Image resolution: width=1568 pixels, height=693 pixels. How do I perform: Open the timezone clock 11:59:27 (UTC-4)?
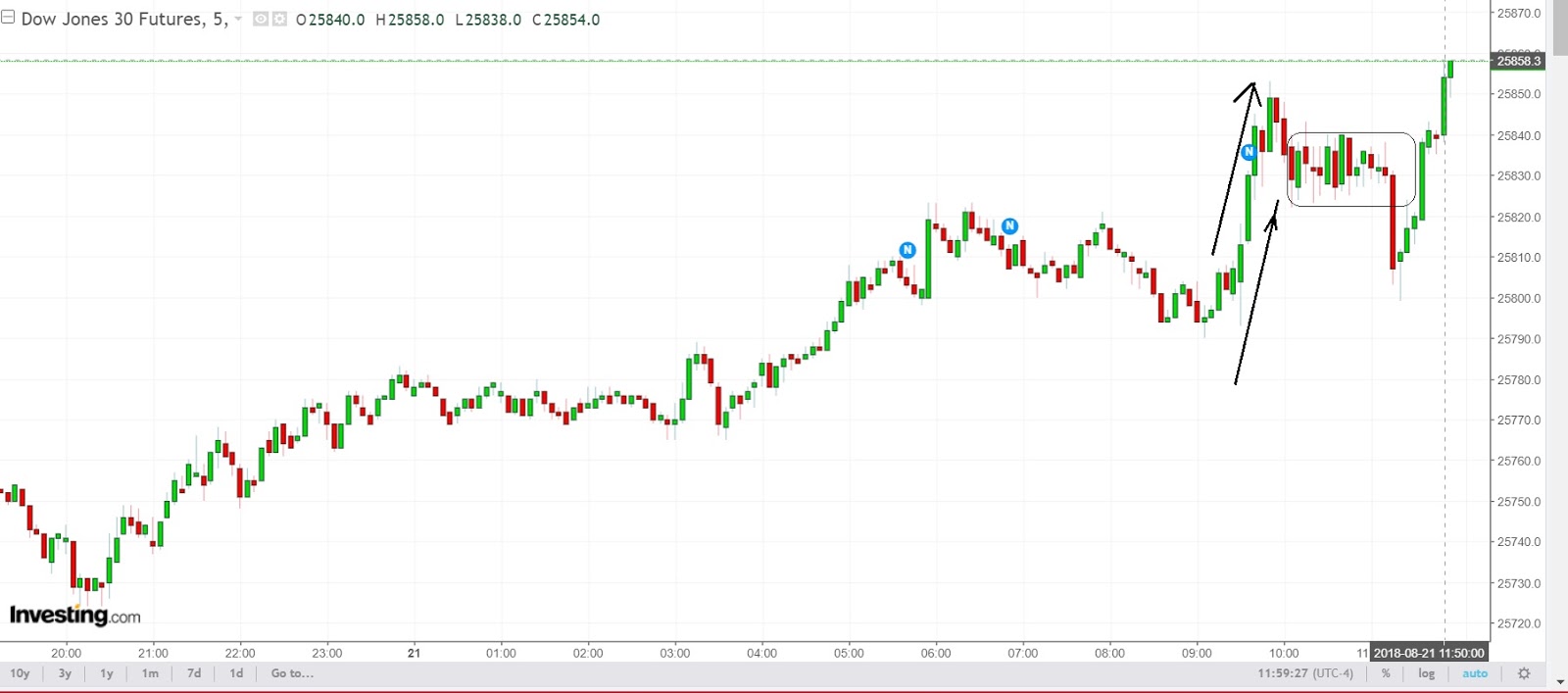point(1305,673)
